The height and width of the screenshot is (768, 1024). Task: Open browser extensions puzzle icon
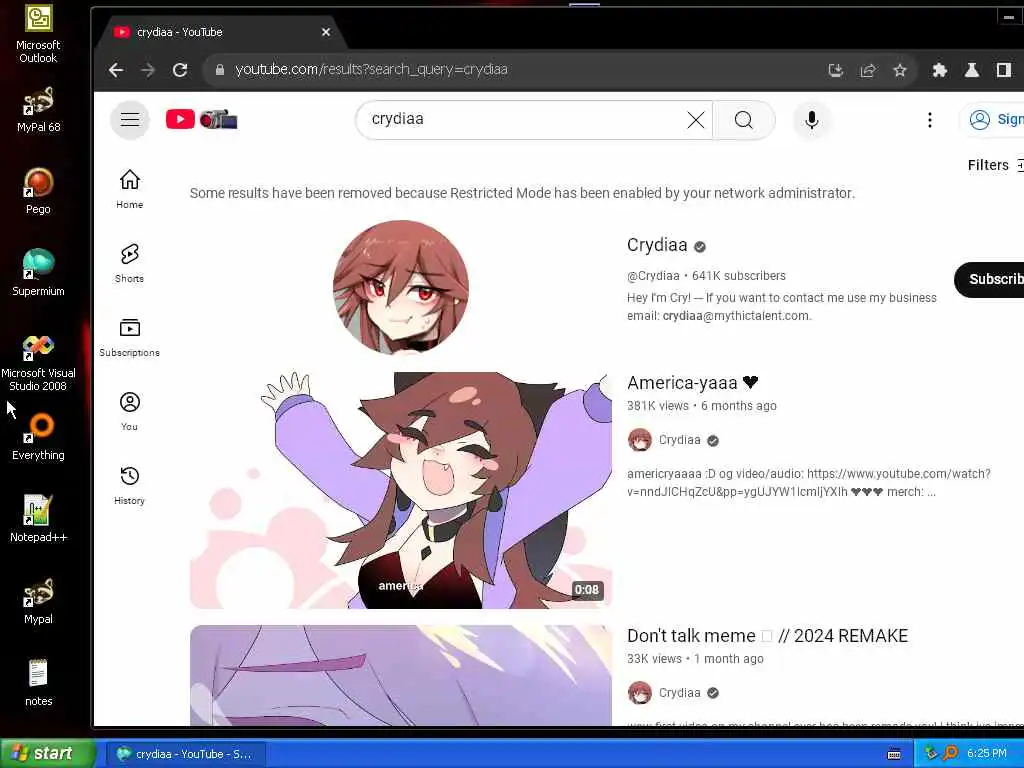pos(940,70)
